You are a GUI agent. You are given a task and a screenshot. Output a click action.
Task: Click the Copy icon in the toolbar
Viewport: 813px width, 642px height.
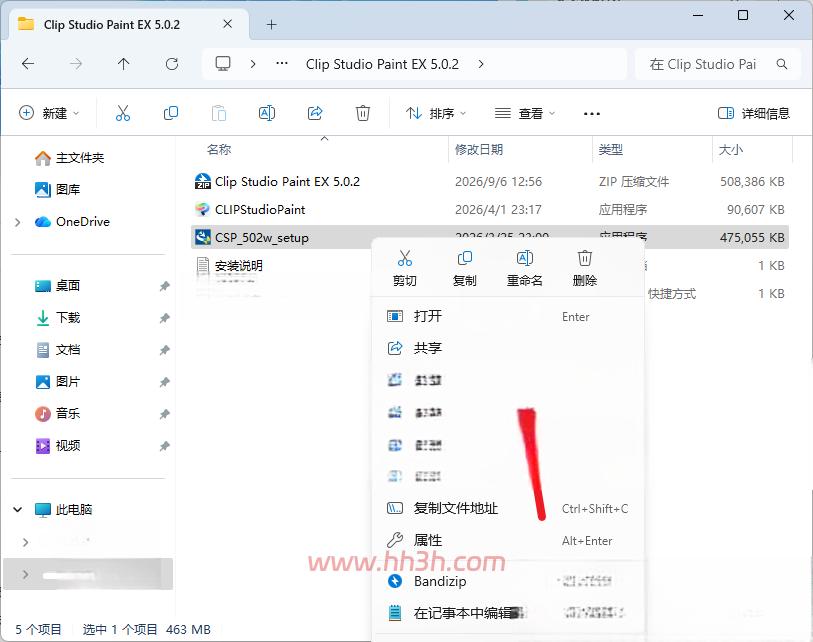click(171, 113)
